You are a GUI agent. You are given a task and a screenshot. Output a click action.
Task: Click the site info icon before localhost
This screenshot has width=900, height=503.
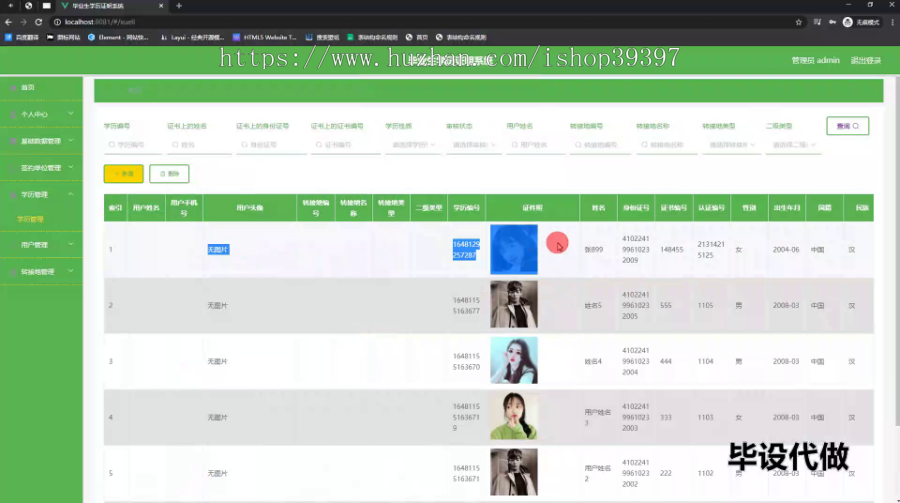pyautogui.click(x=57, y=22)
